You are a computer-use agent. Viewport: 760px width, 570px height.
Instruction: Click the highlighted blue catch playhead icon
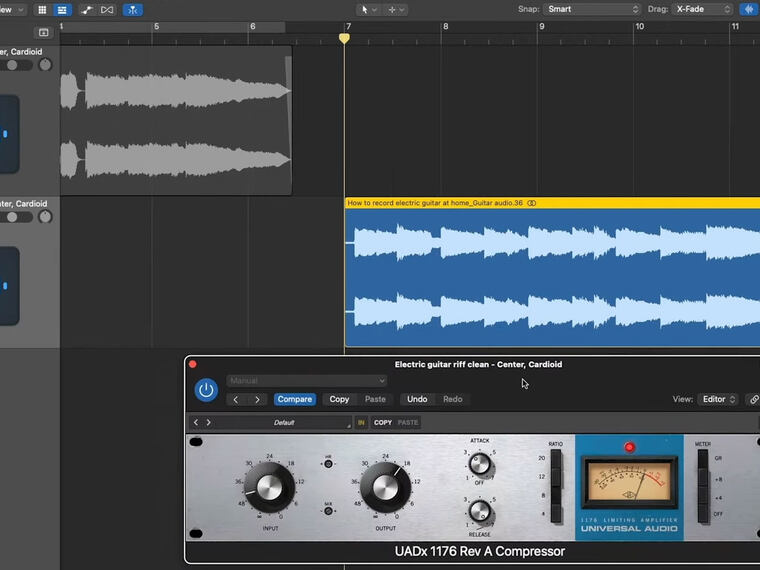133,9
